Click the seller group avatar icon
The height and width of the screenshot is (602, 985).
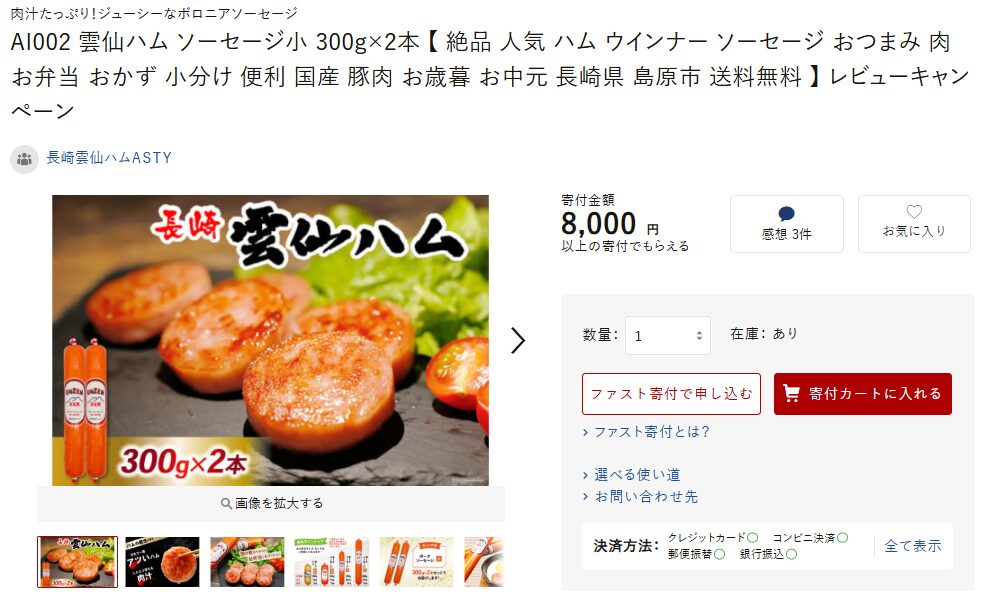(x=24, y=159)
